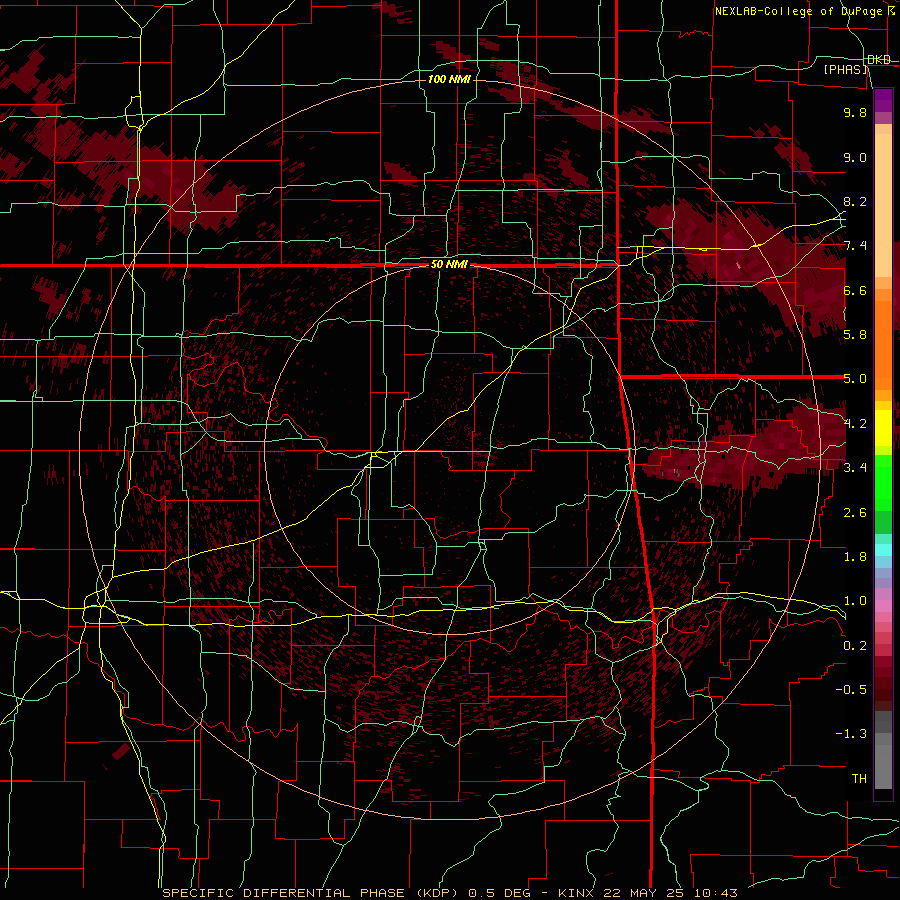Click the yellow band of color scale
Image resolution: width=900 pixels, height=900 pixels.
tap(883, 428)
